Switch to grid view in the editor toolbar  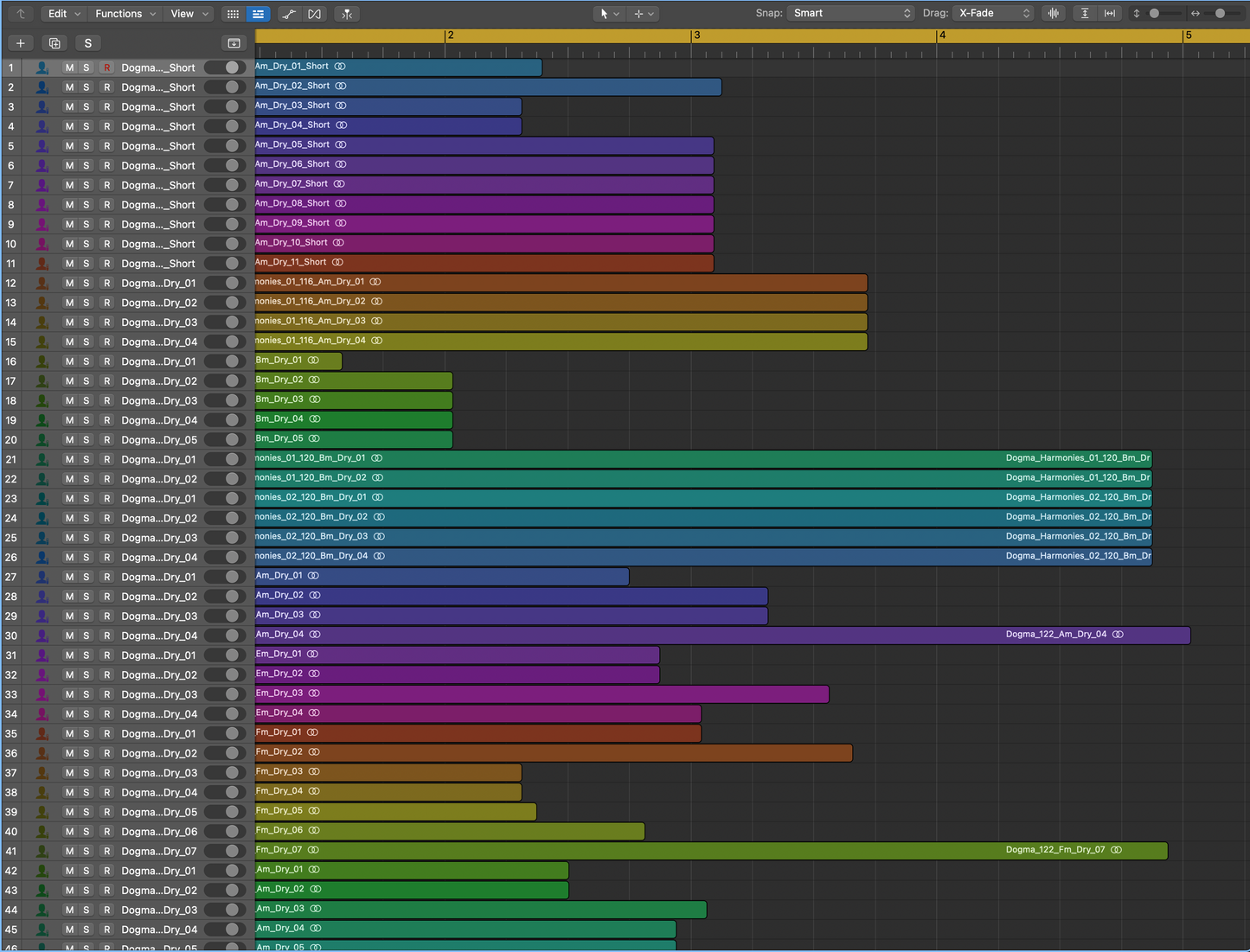pos(232,13)
